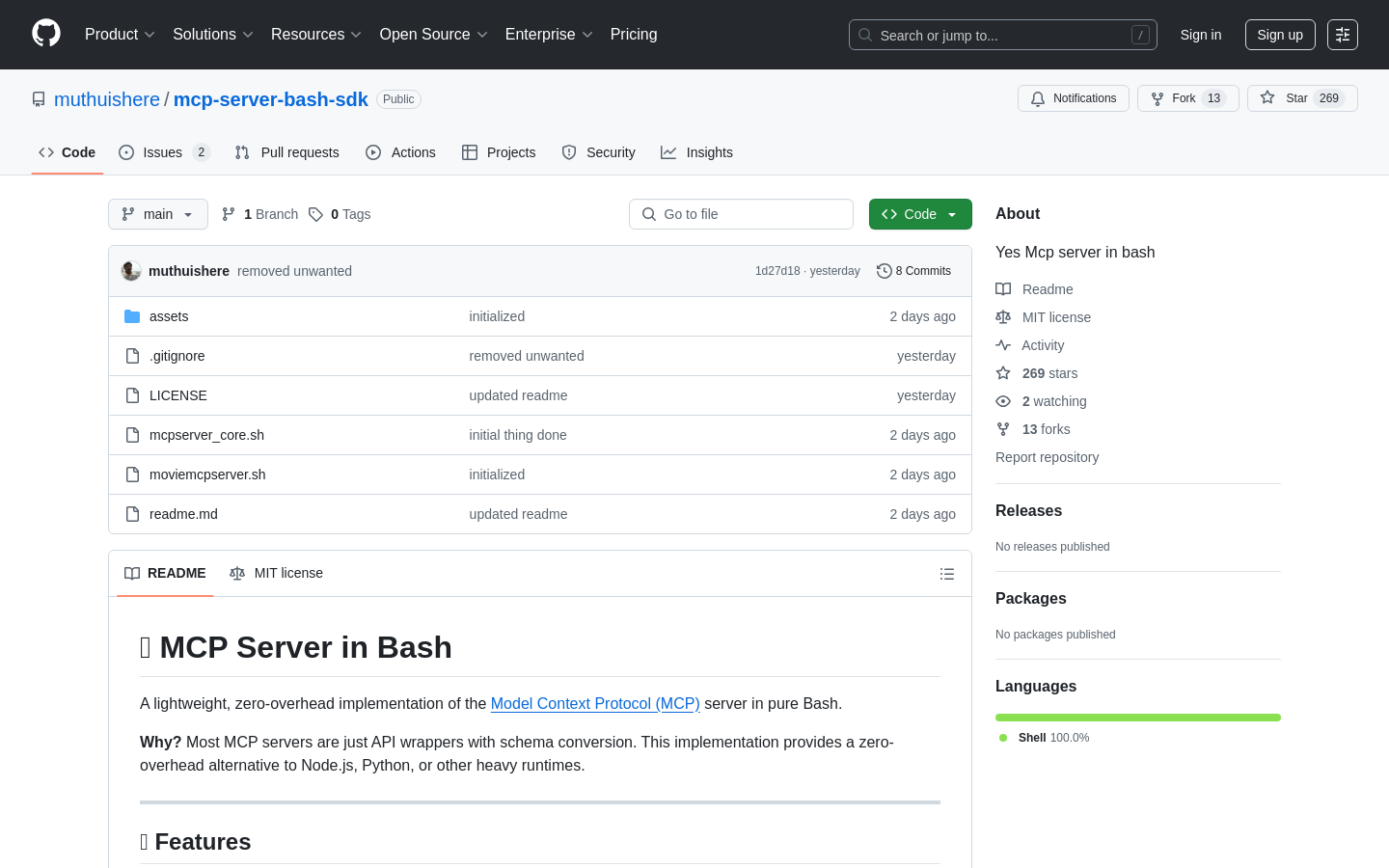Click the tag icon beside 0 Tags
The image size is (1389, 868).
pyautogui.click(x=315, y=214)
